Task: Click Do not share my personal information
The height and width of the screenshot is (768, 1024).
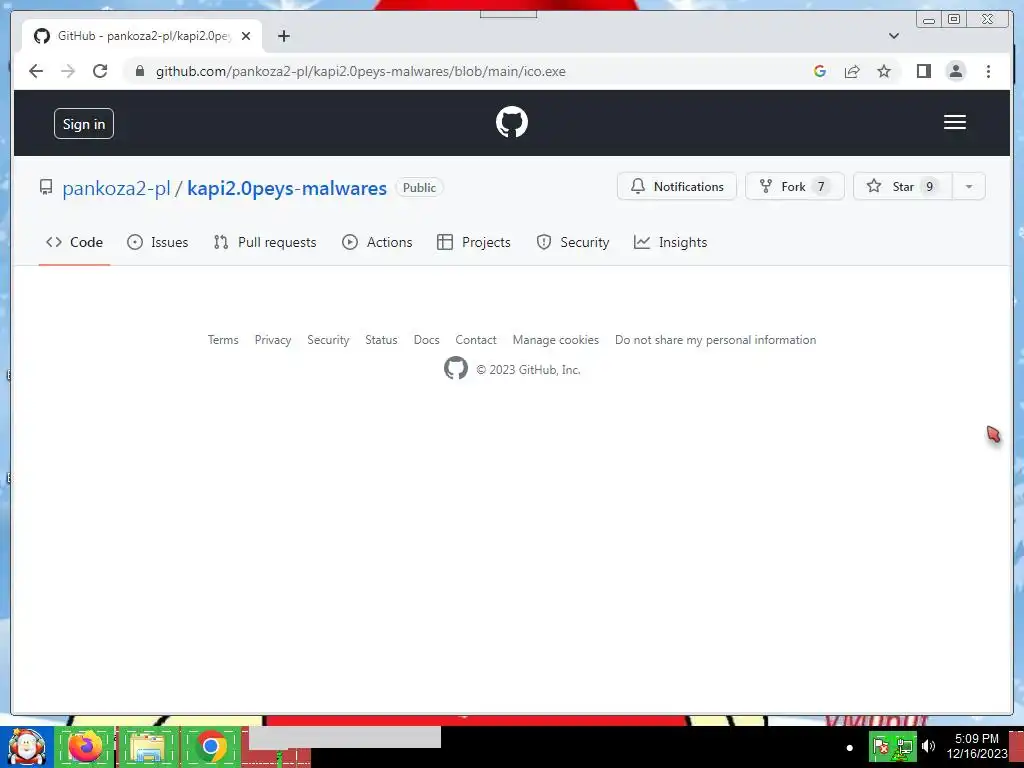Action: coord(715,340)
